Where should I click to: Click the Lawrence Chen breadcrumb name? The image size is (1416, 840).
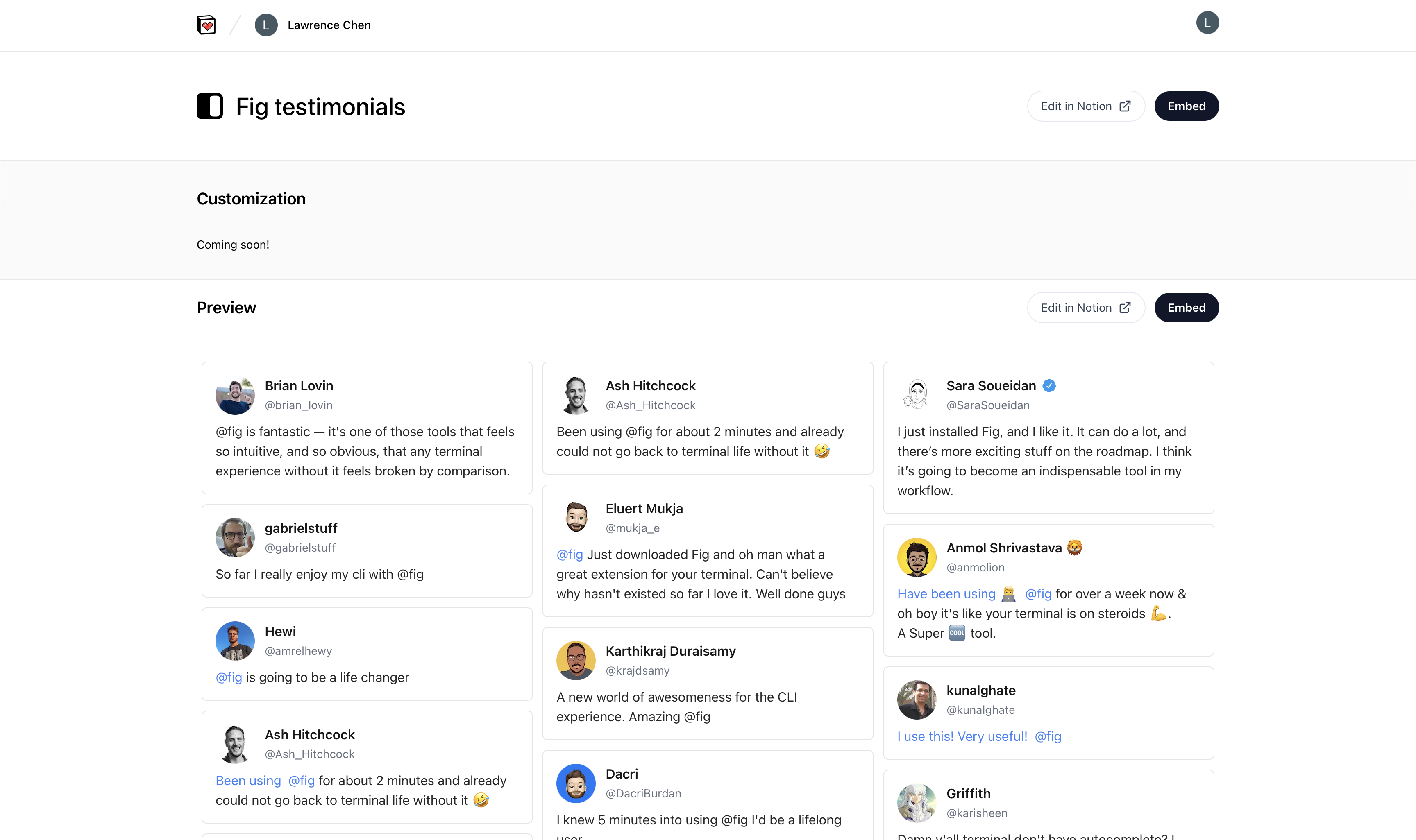click(329, 25)
